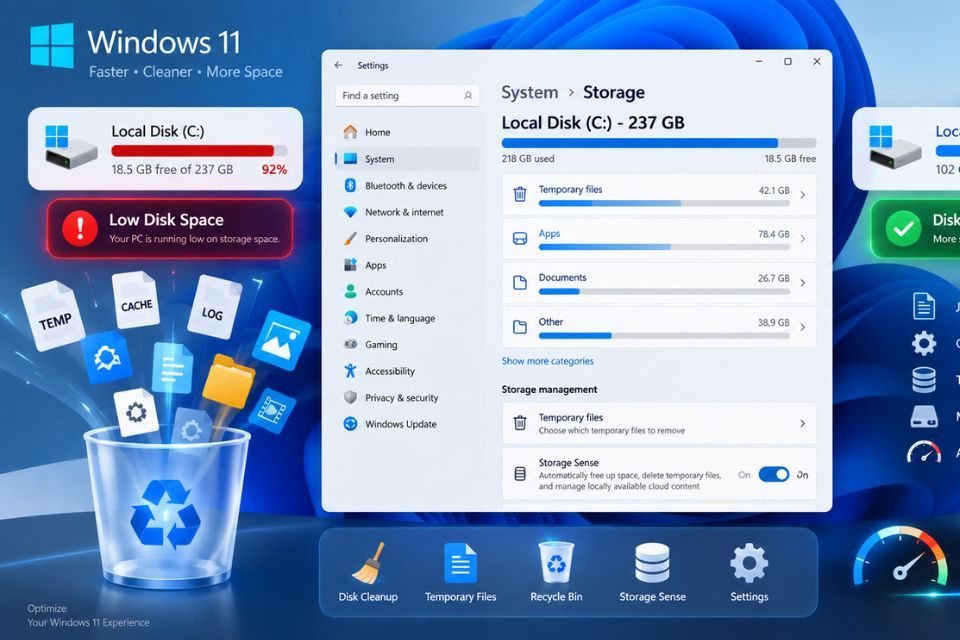The height and width of the screenshot is (640, 960).
Task: Click the left Local Disk (C:) card
Action: 165,149
